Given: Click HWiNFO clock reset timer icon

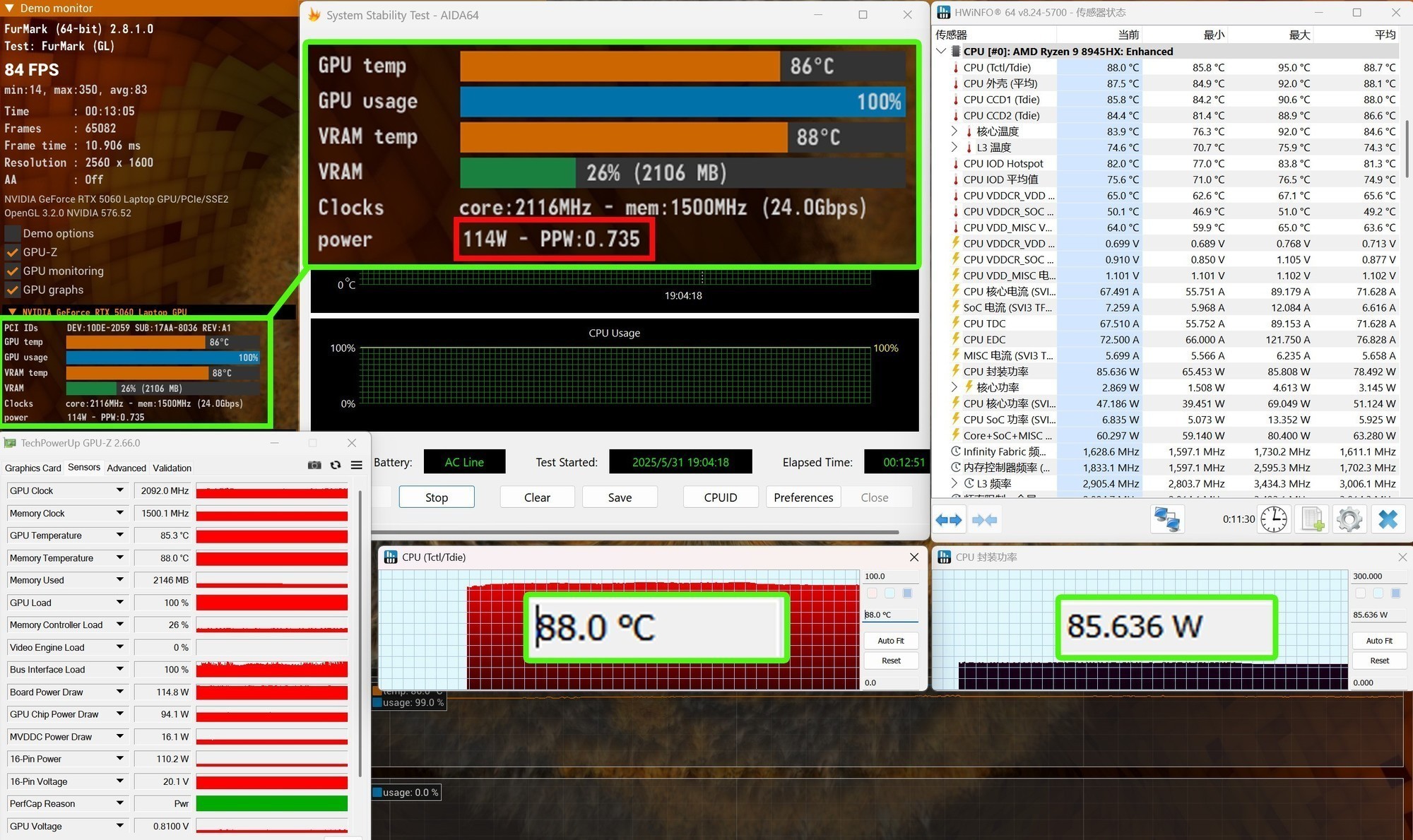Looking at the screenshot, I should pos(1273,520).
